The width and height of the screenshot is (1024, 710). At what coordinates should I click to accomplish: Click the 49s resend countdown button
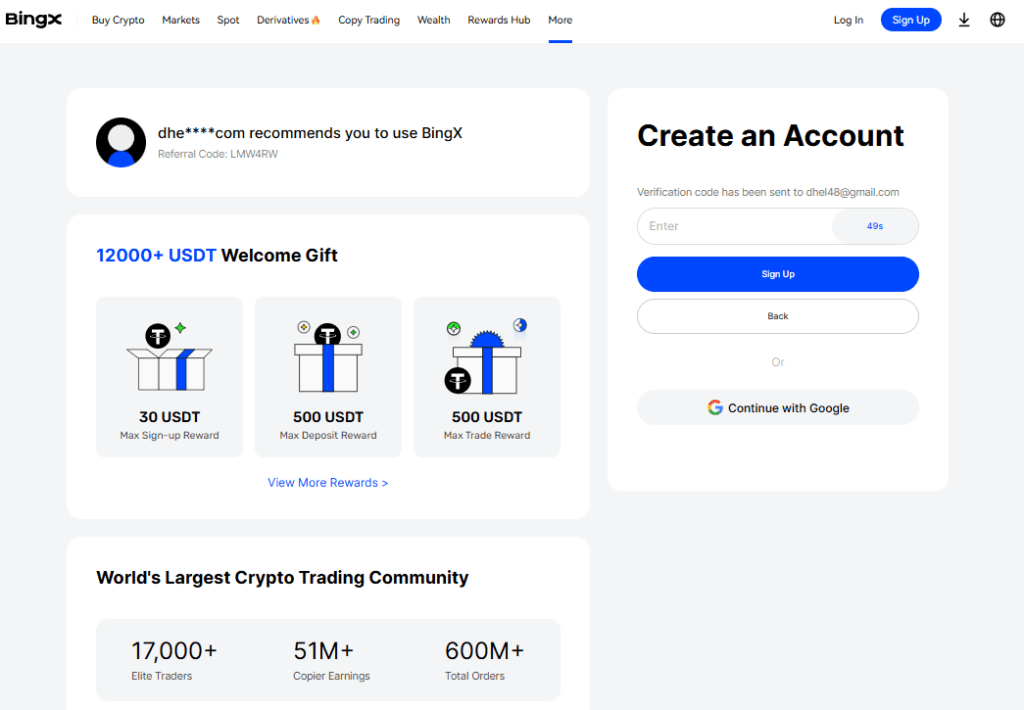(x=875, y=226)
